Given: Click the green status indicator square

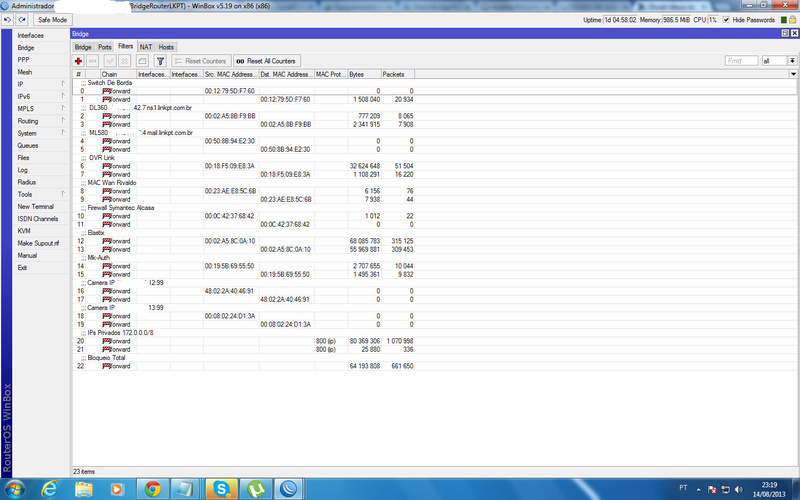Looking at the screenshot, I should [784, 20].
